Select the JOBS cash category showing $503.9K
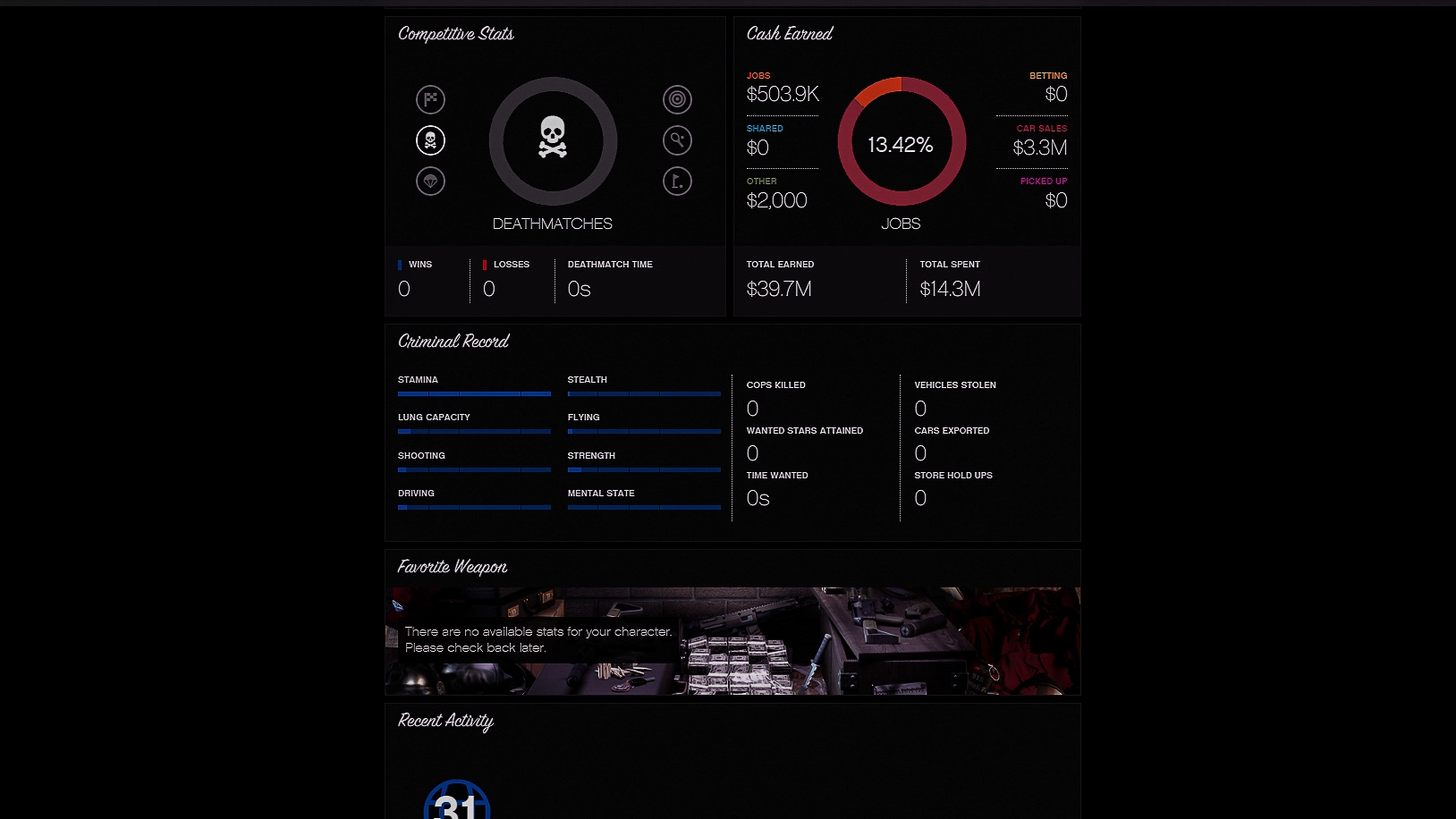 click(x=783, y=89)
